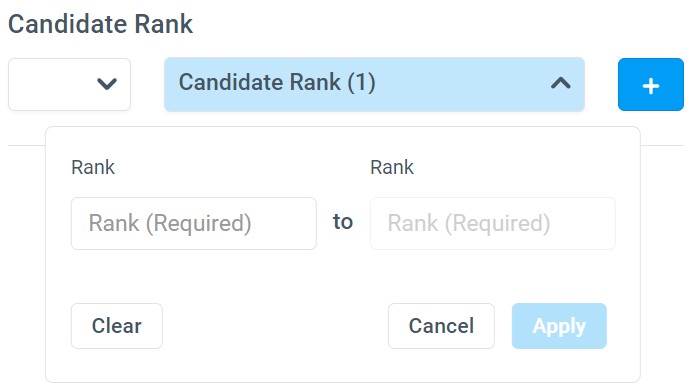Click the Candidate Rank (1) label text

pos(277,82)
